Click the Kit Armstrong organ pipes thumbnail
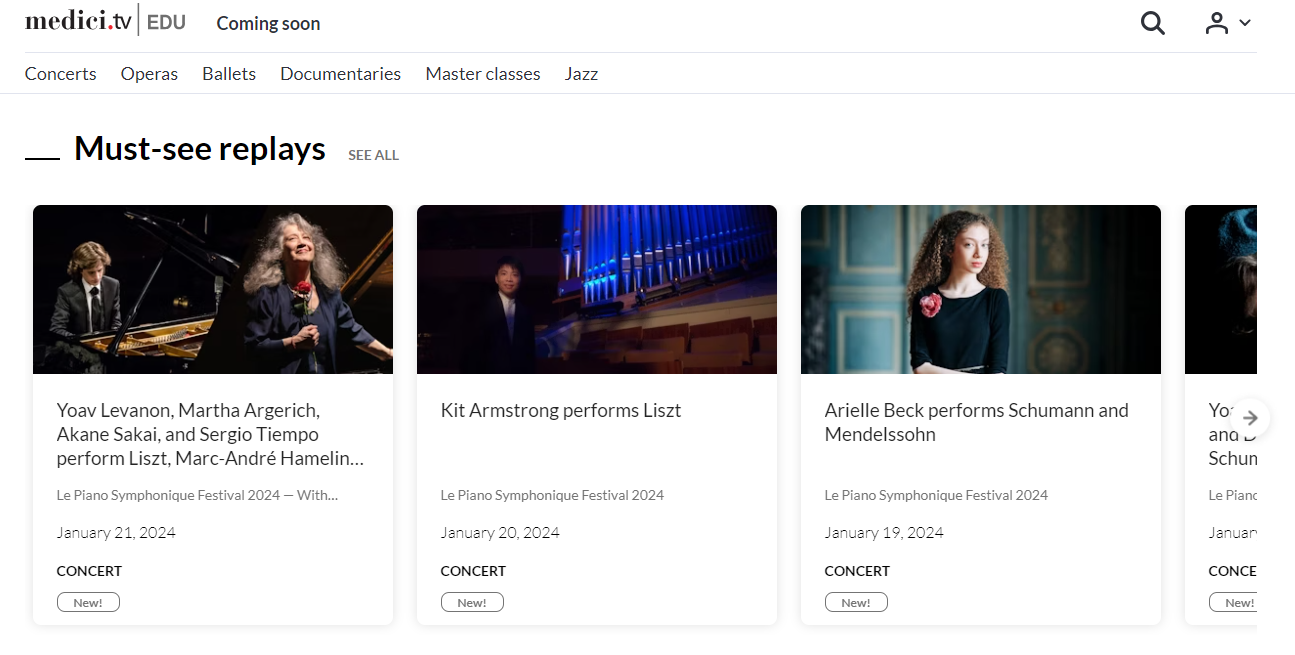The height and width of the screenshot is (655, 1295). [596, 289]
